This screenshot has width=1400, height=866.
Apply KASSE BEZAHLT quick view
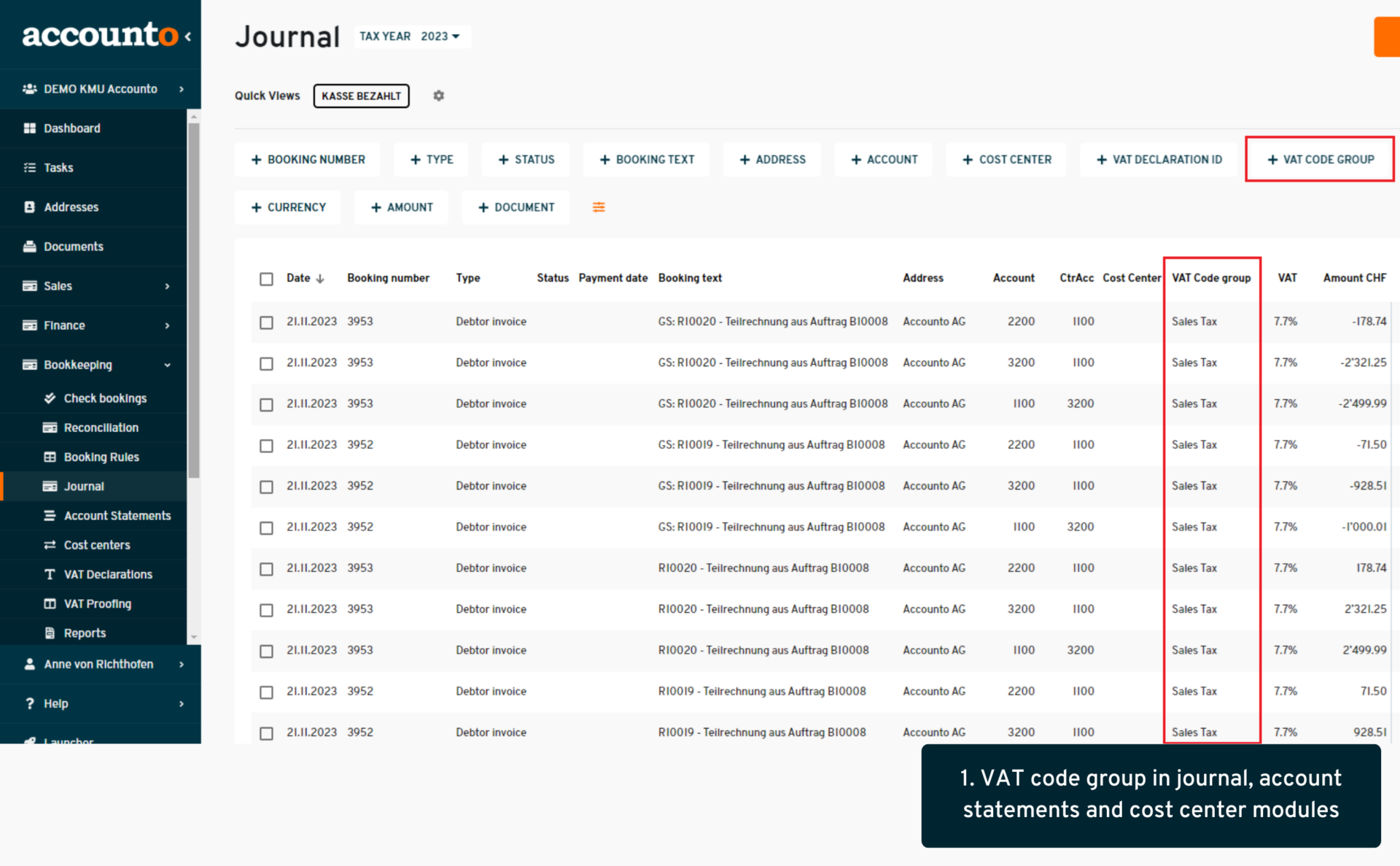pos(362,96)
